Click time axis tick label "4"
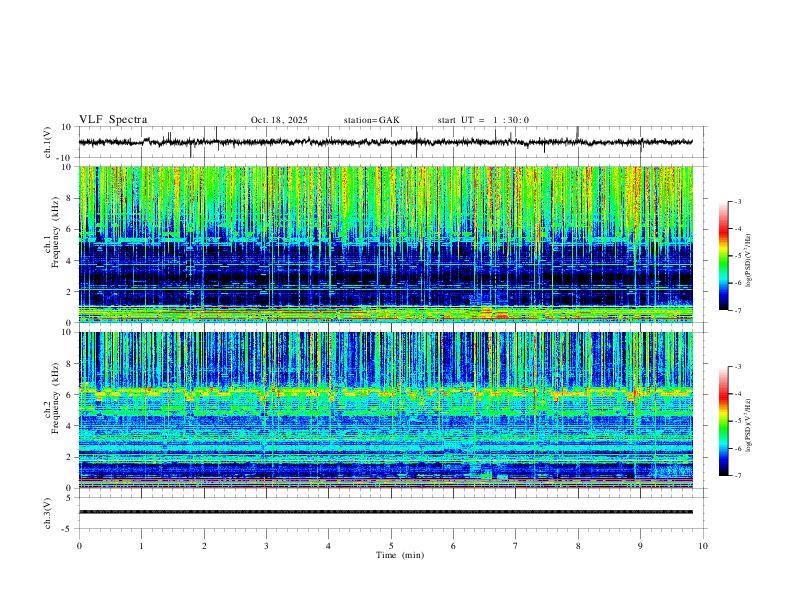The width and height of the screenshot is (792, 612). tap(329, 546)
